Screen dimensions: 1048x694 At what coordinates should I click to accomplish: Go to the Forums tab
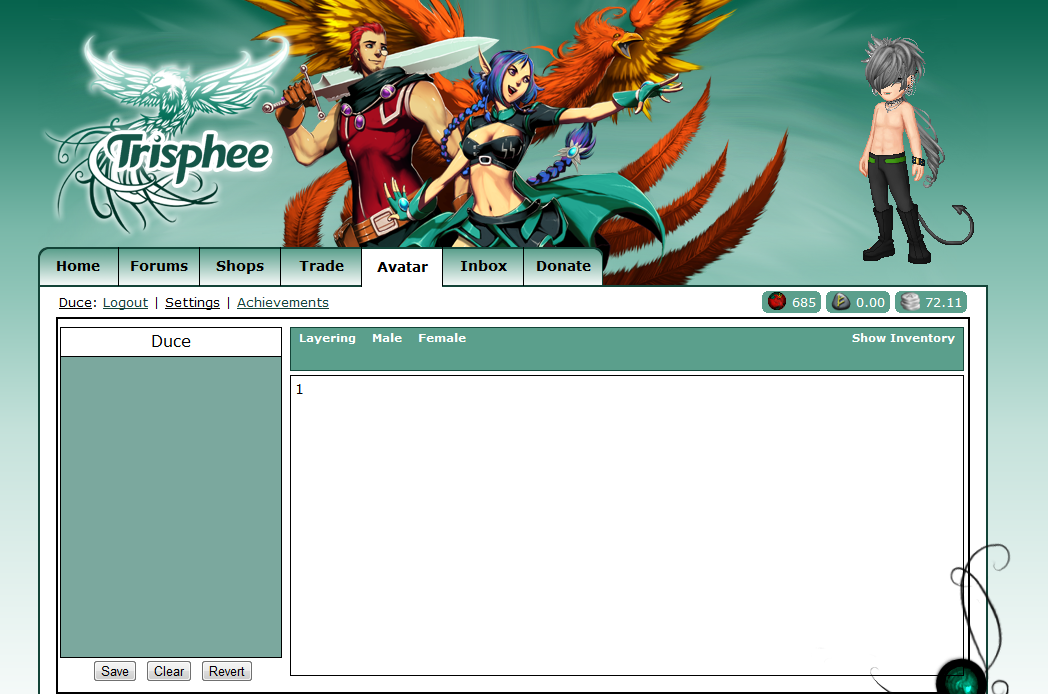(x=159, y=267)
